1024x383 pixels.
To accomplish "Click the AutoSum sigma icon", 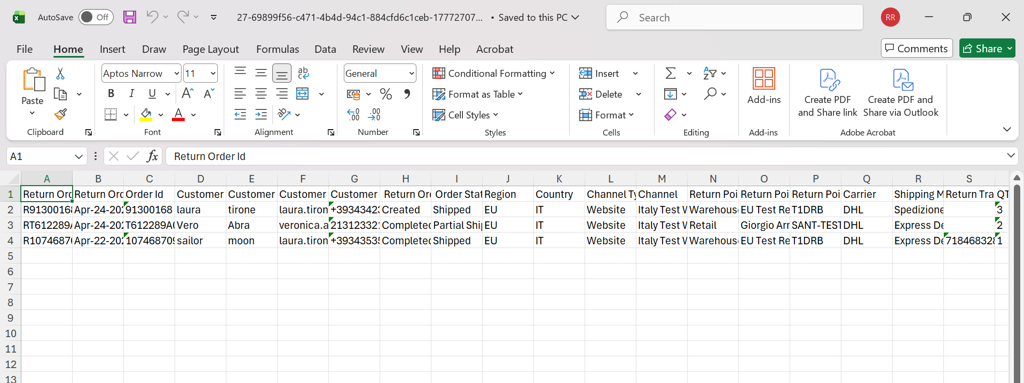I will click(x=671, y=73).
